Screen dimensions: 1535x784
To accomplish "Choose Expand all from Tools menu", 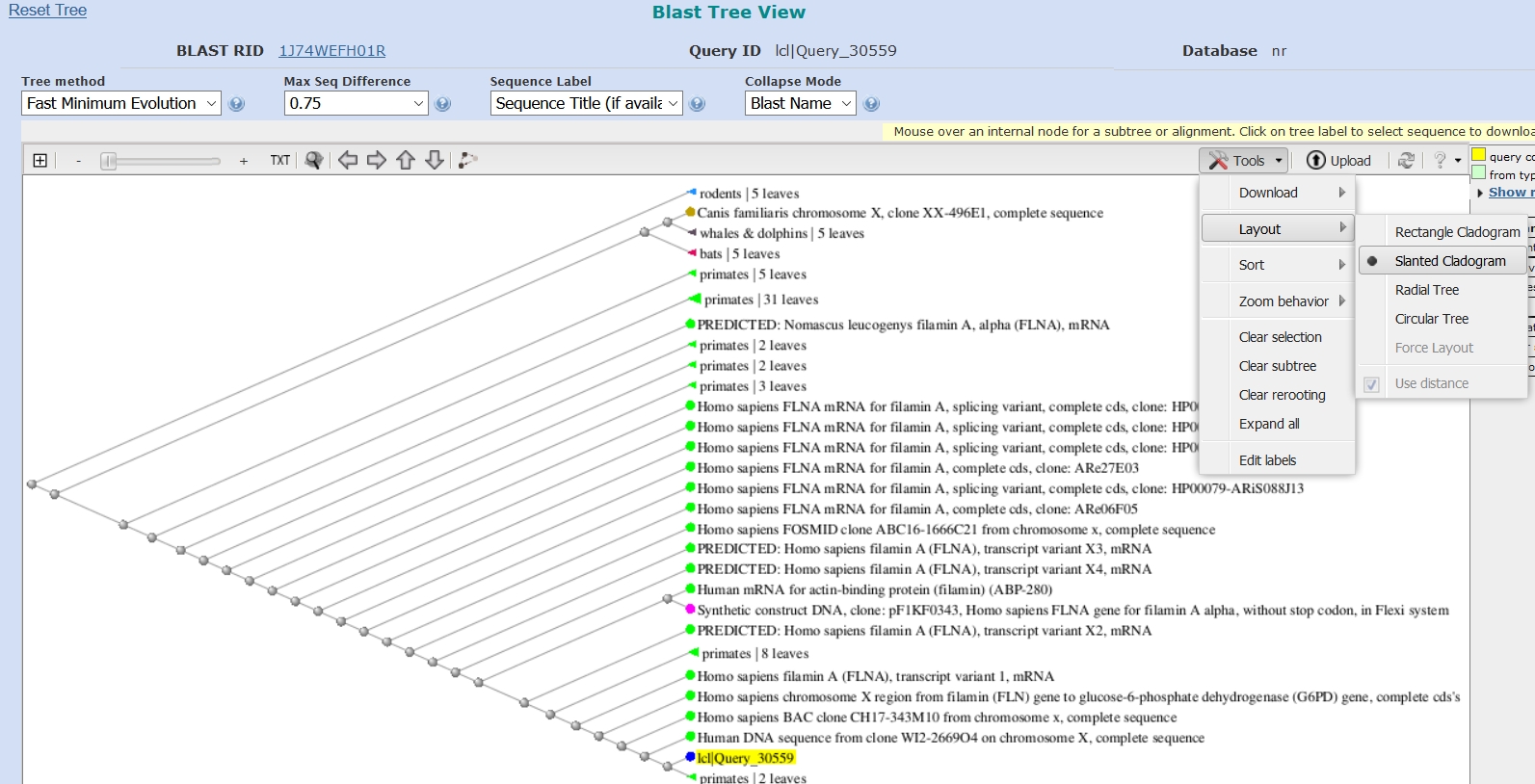I will [x=1278, y=424].
